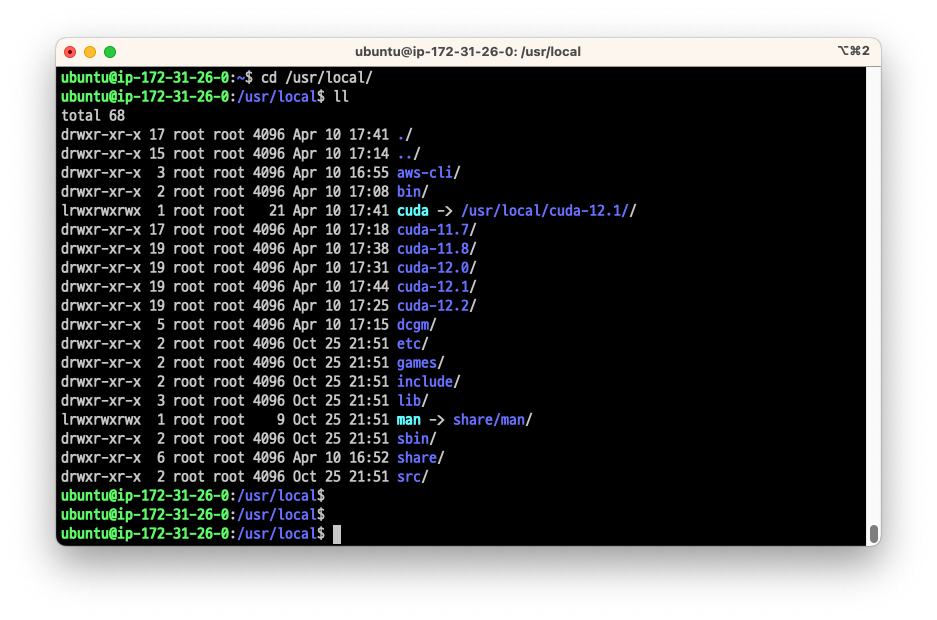937x620 pixels.
Task: Click the 'src/' directory name
Action: 413,477
